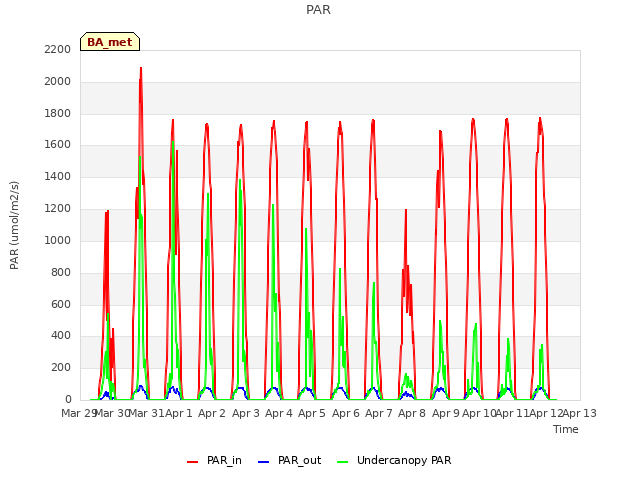This screenshot has width=640, height=480.
Task: Click the green Undercanopy PAR legend swatch
Action: pos(342,462)
